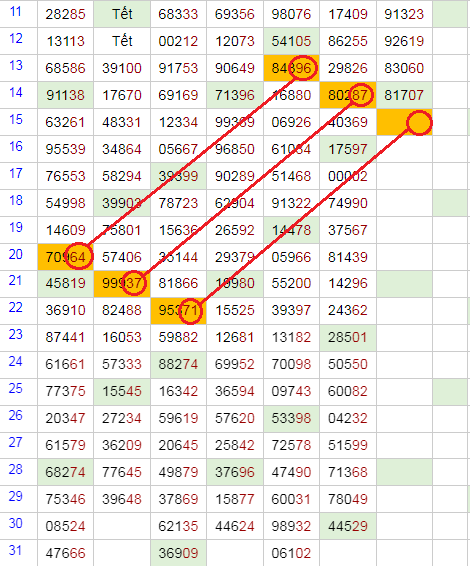Select cell 08524 in row 30
This screenshot has height=566, width=470.
pyautogui.click(x=65, y=526)
